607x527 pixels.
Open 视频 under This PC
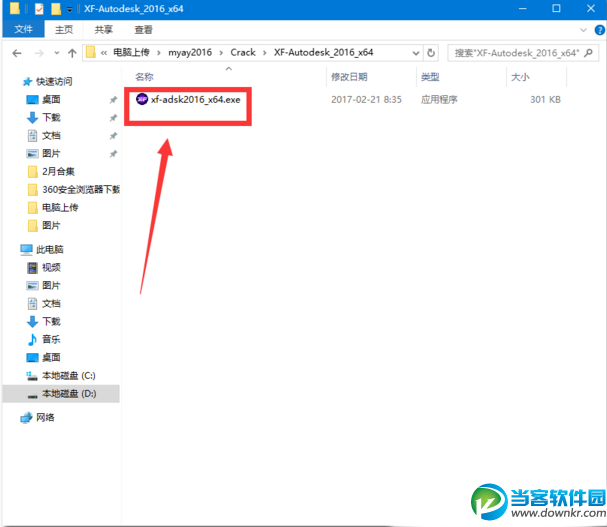(51, 268)
